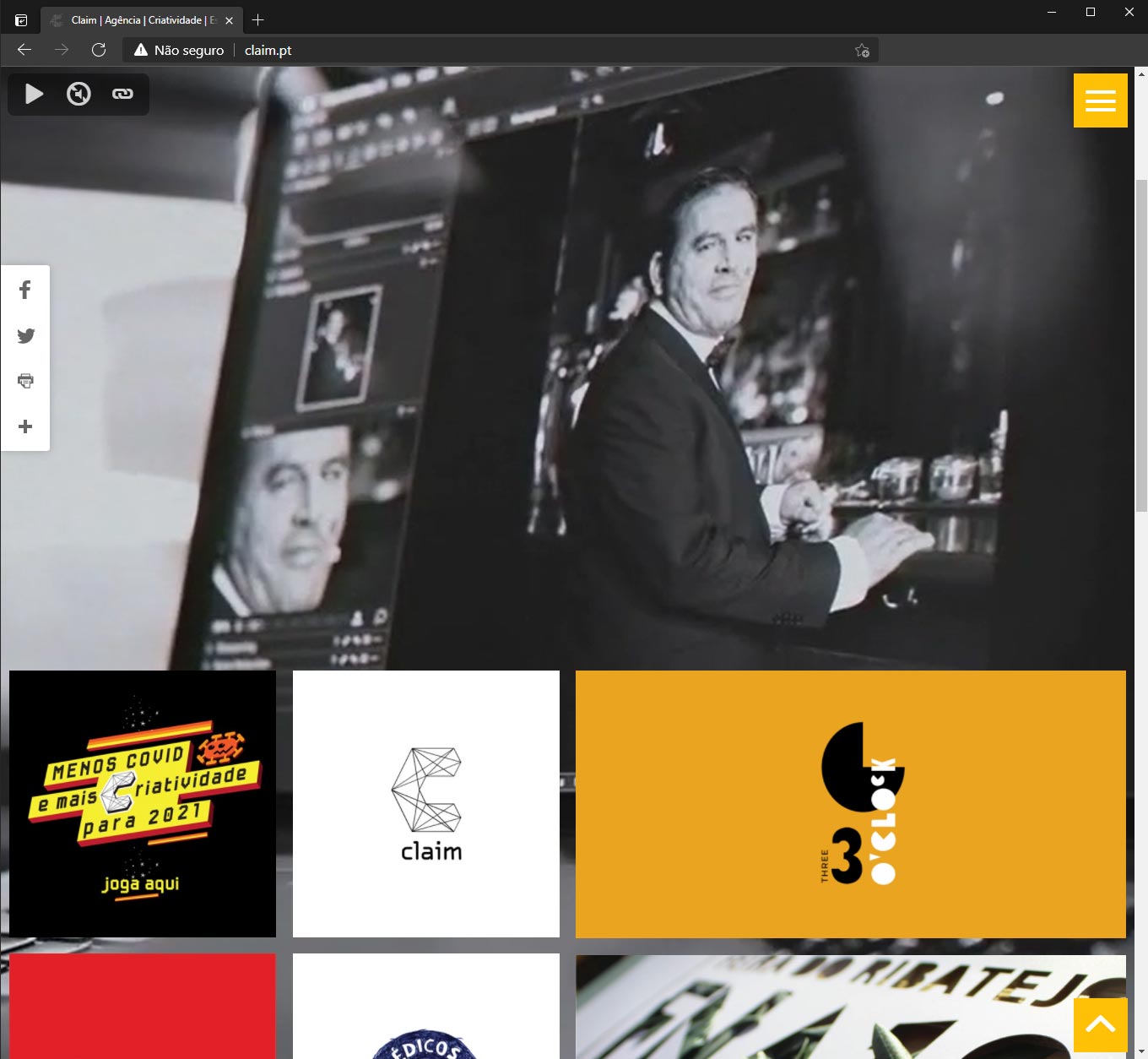This screenshot has width=1148, height=1059.
Task: Click the Não seguro security warning
Action: (x=179, y=50)
